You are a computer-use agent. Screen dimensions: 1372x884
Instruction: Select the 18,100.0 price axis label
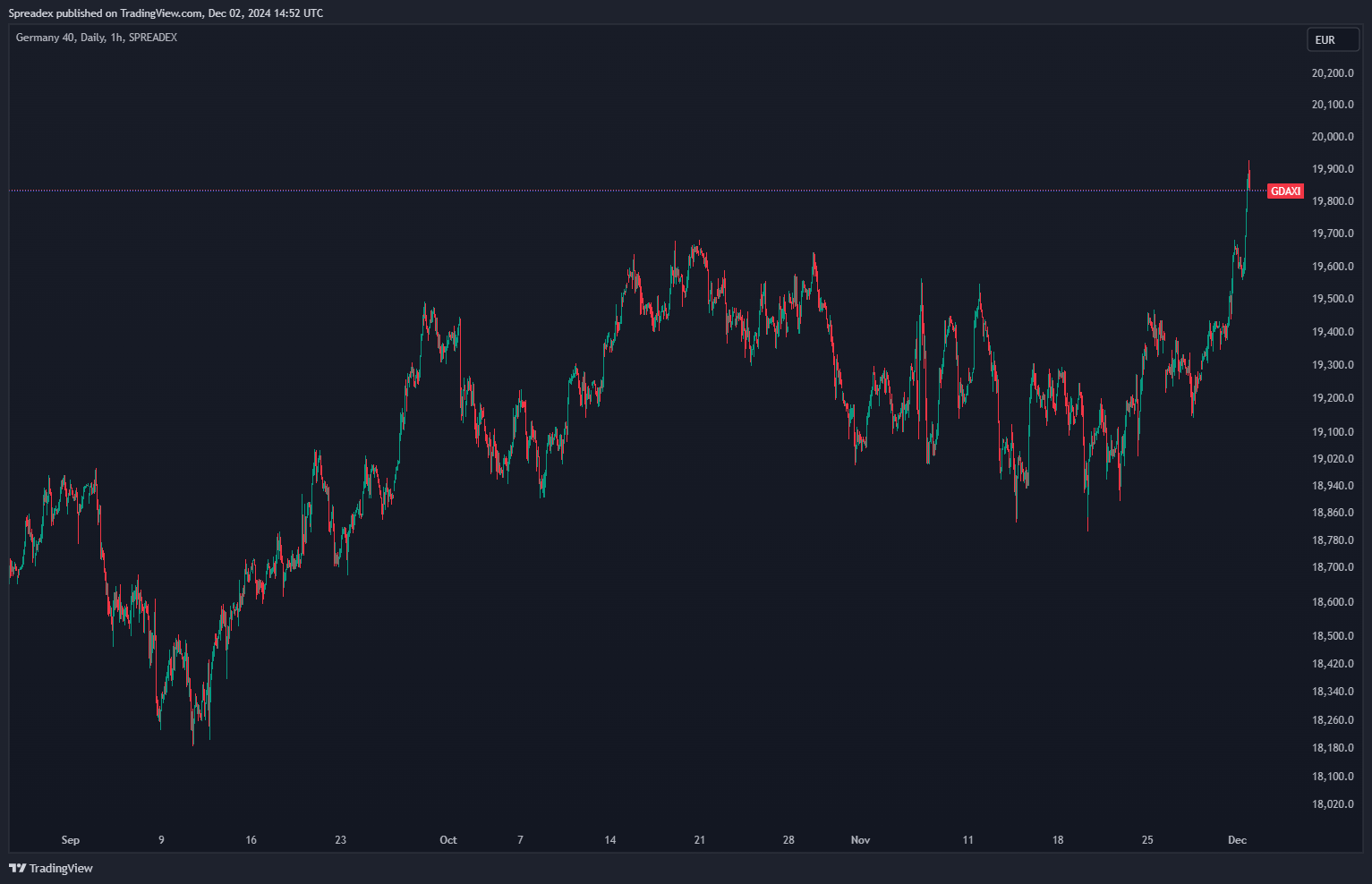(x=1333, y=777)
